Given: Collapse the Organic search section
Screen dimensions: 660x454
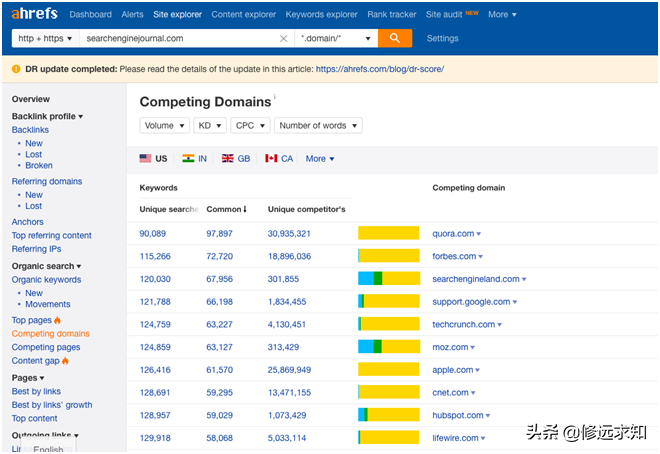Looking at the screenshot, I should [x=46, y=266].
